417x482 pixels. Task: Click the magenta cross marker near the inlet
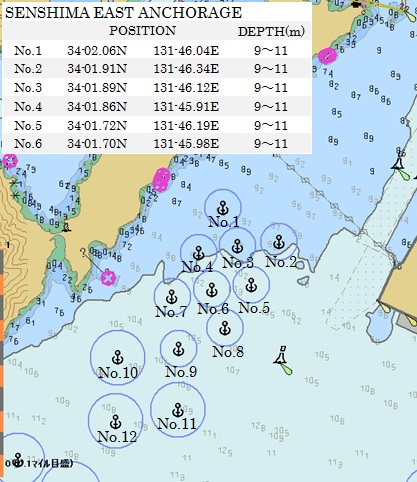108,278
